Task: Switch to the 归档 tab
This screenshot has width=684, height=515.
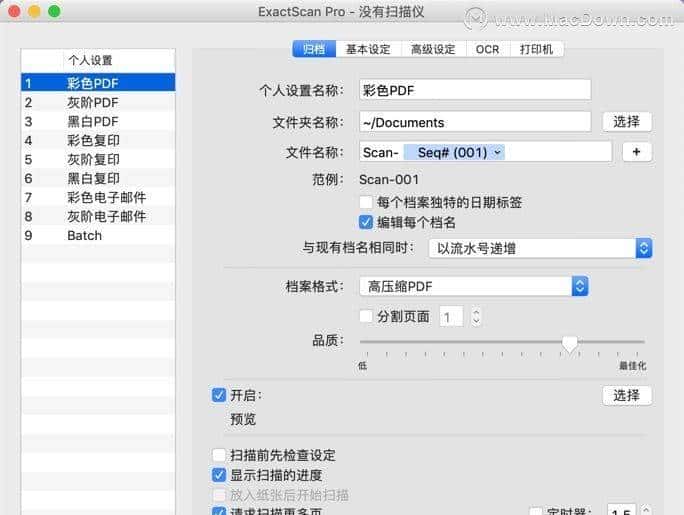Action: (314, 49)
